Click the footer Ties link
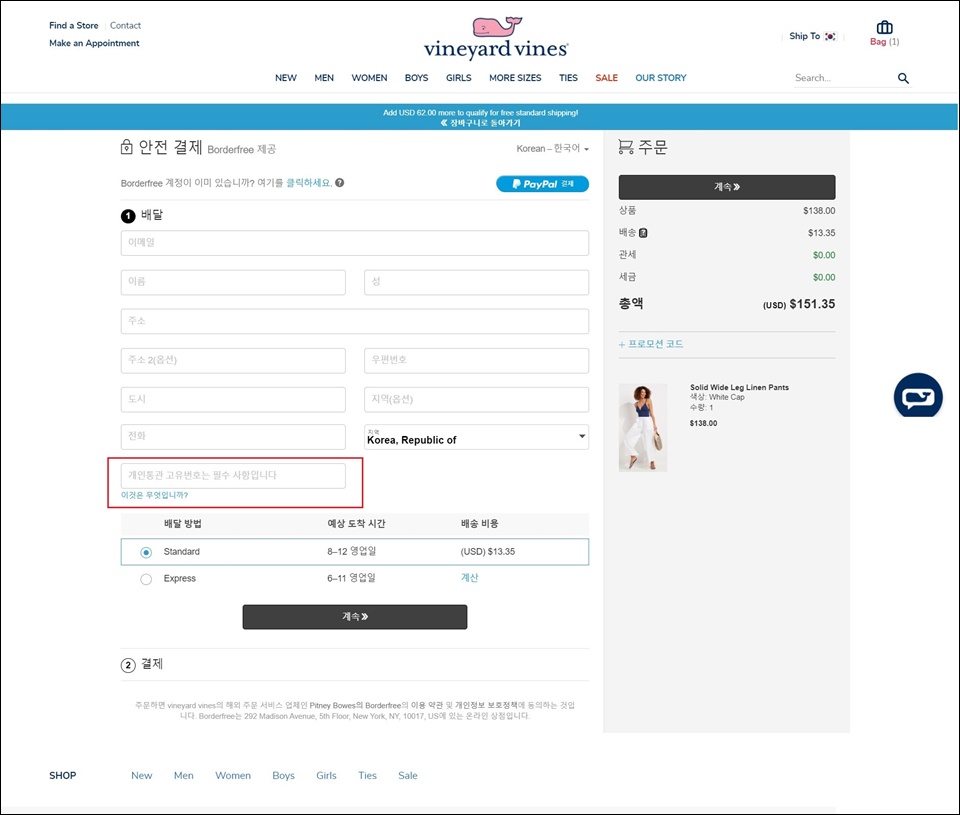 click(x=367, y=775)
